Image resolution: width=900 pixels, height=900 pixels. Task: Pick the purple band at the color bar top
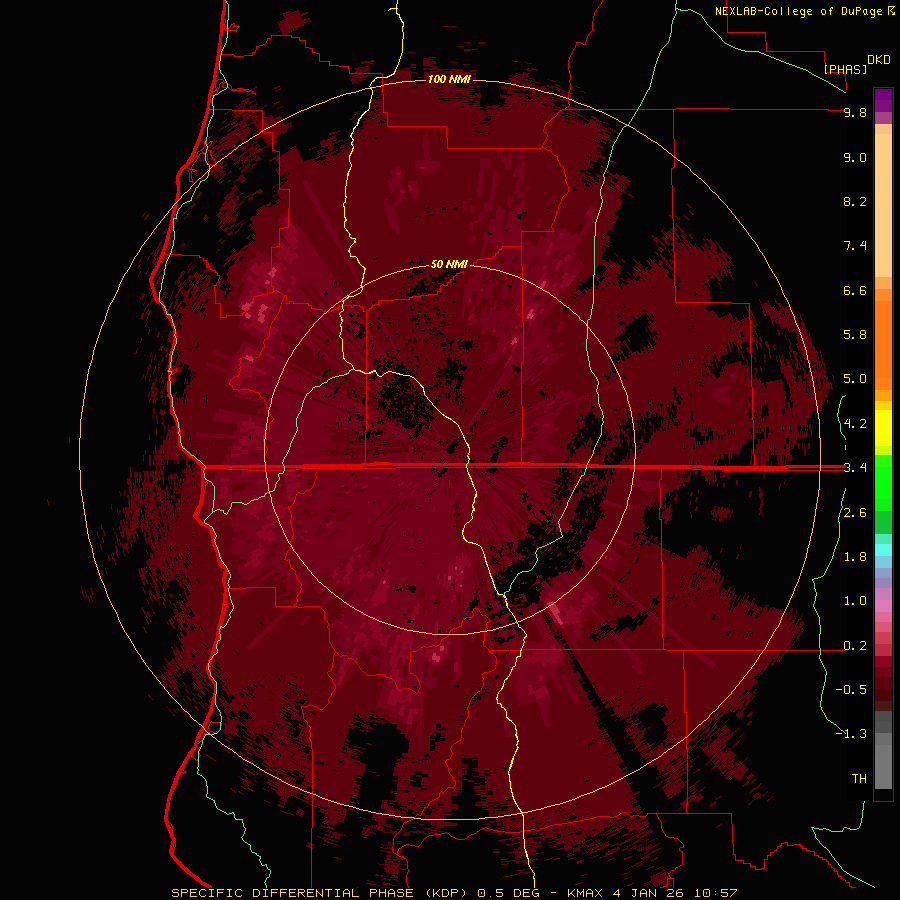(x=883, y=100)
